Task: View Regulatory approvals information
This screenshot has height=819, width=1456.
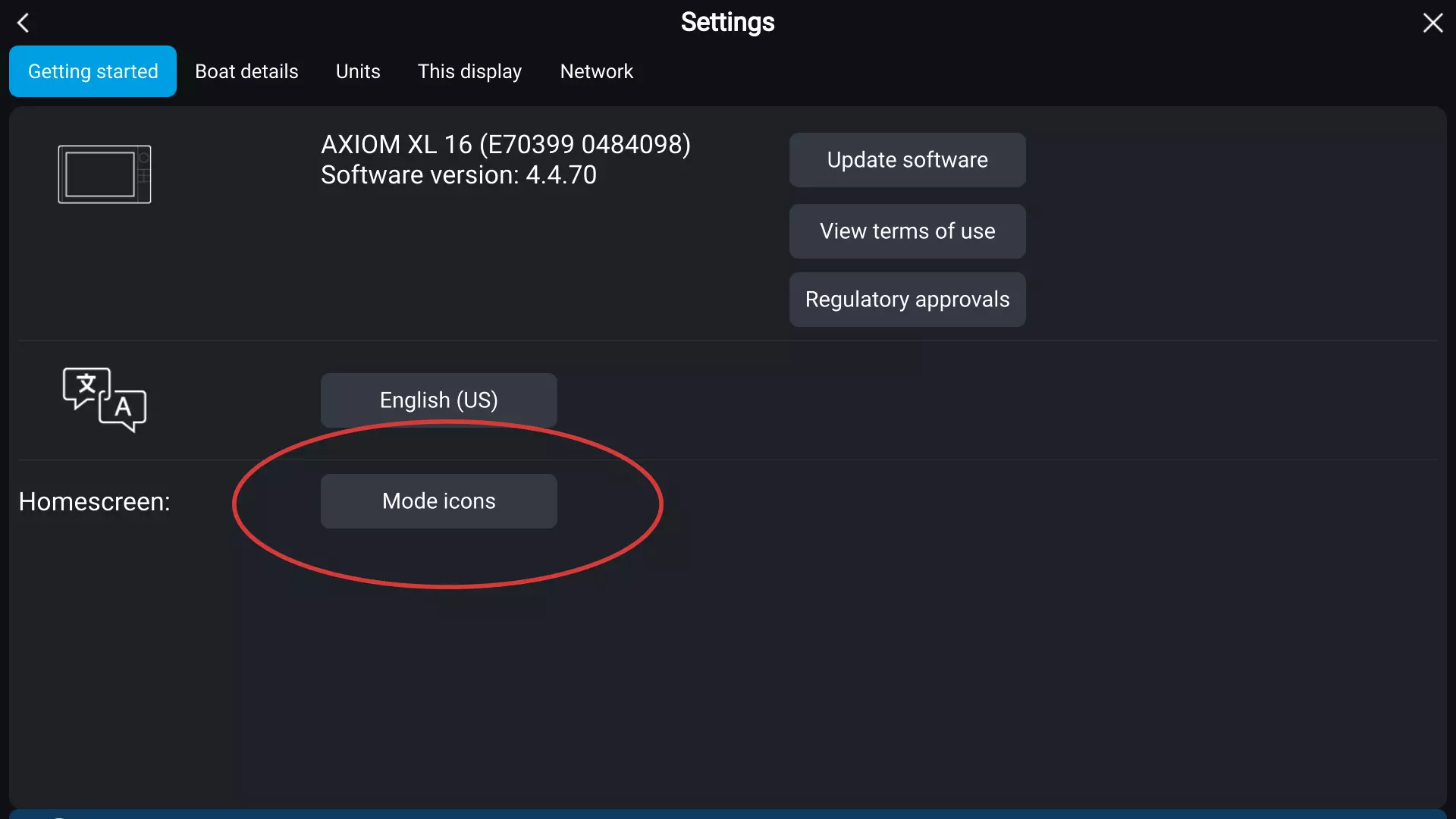Action: pos(907,299)
